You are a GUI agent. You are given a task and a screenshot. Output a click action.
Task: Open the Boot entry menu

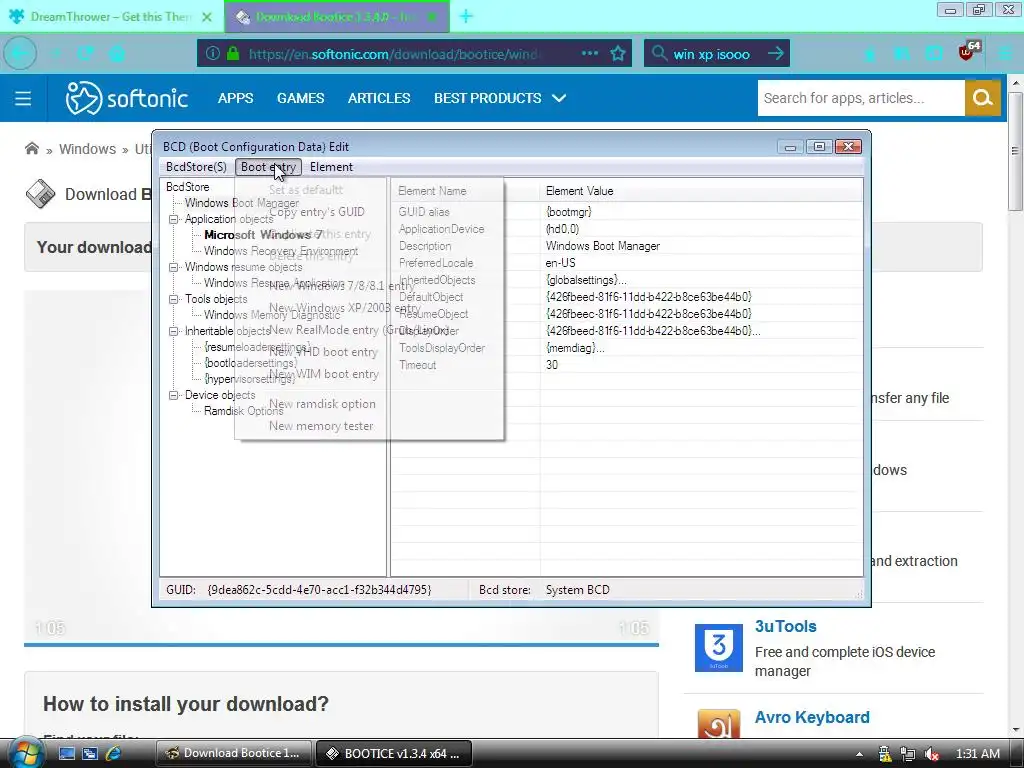pos(268,167)
